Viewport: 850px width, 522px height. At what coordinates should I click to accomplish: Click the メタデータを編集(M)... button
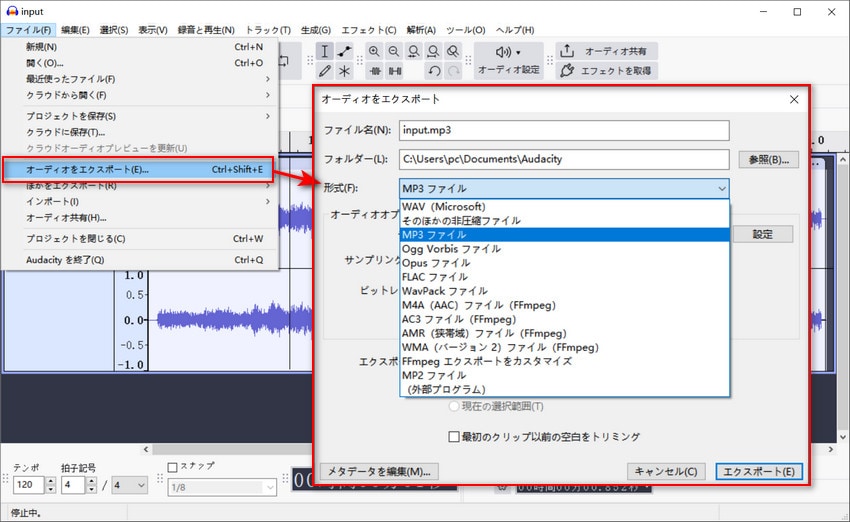[x=379, y=472]
